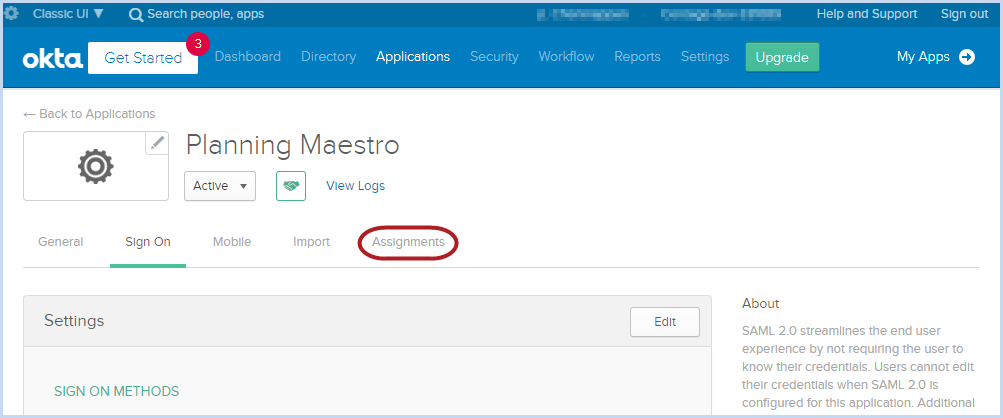
Task: Open the Applications menu
Action: pyautogui.click(x=413, y=56)
